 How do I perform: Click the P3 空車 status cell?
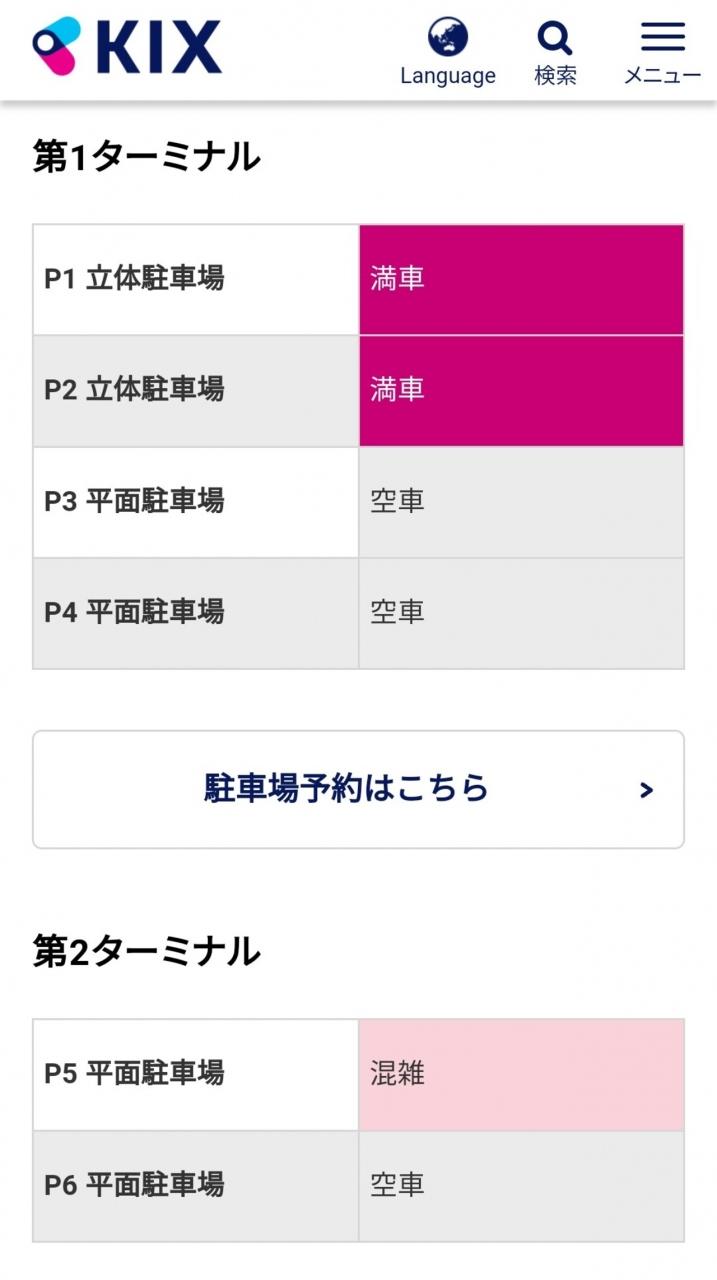pos(521,501)
